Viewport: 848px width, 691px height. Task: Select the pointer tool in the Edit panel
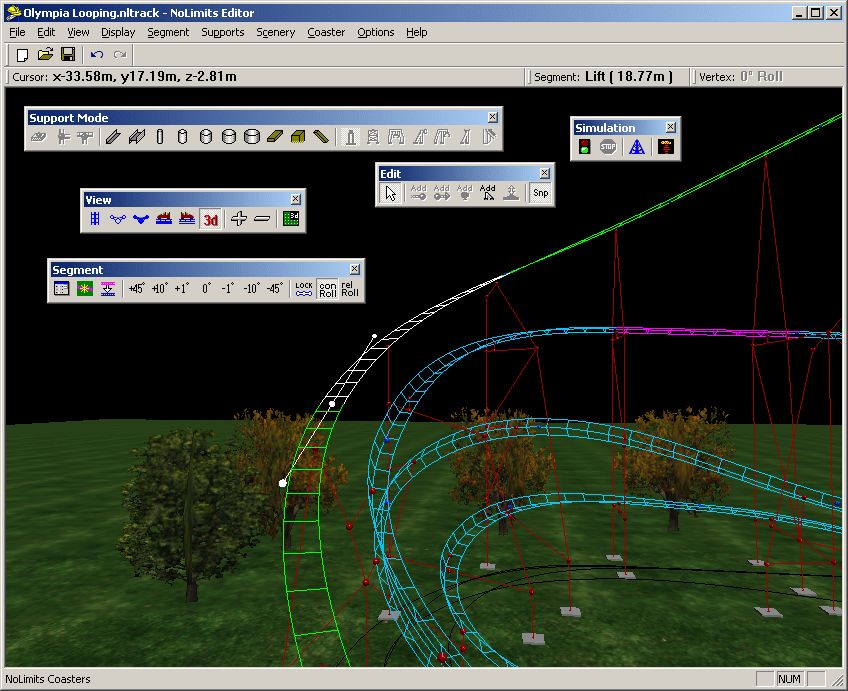pyautogui.click(x=391, y=193)
